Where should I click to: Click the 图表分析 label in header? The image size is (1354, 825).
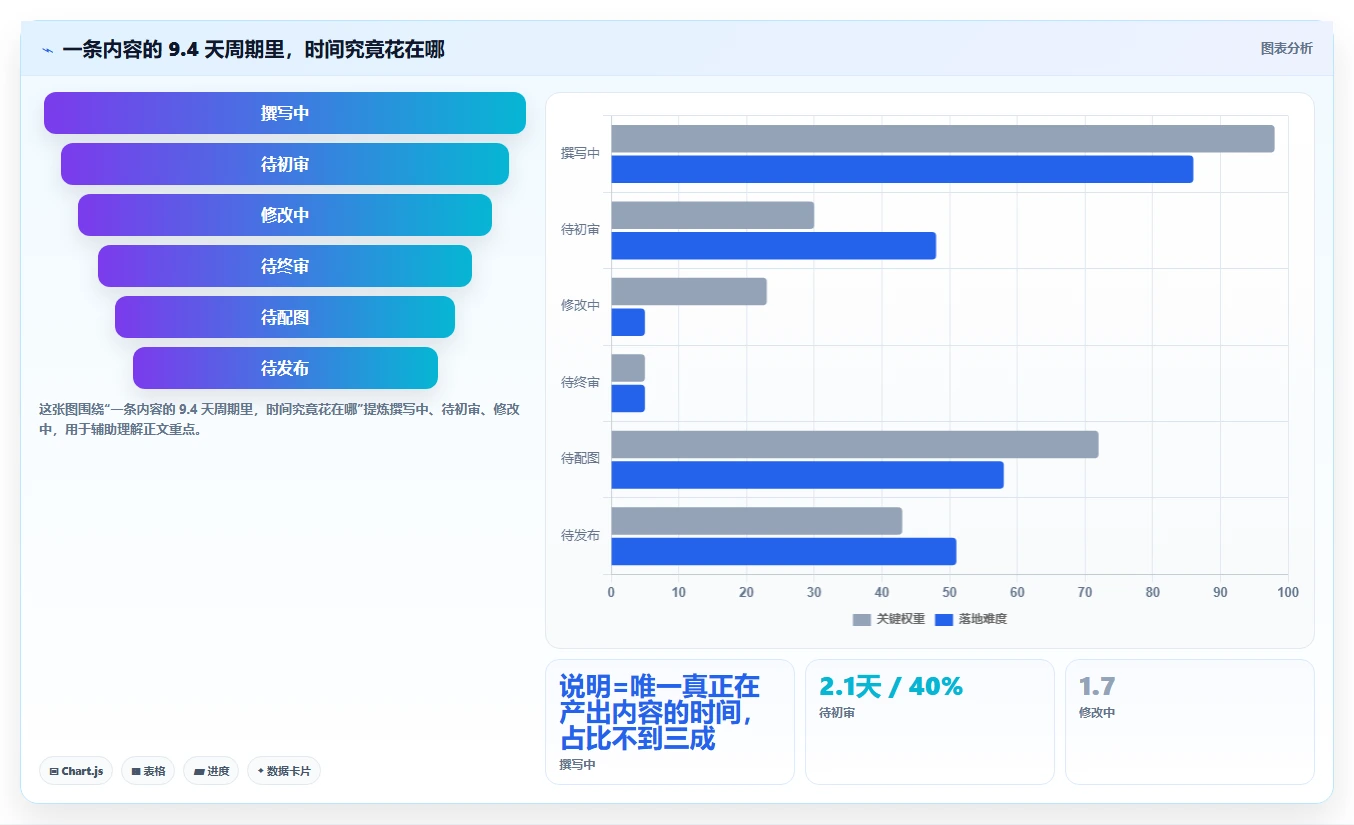pyautogui.click(x=1286, y=48)
